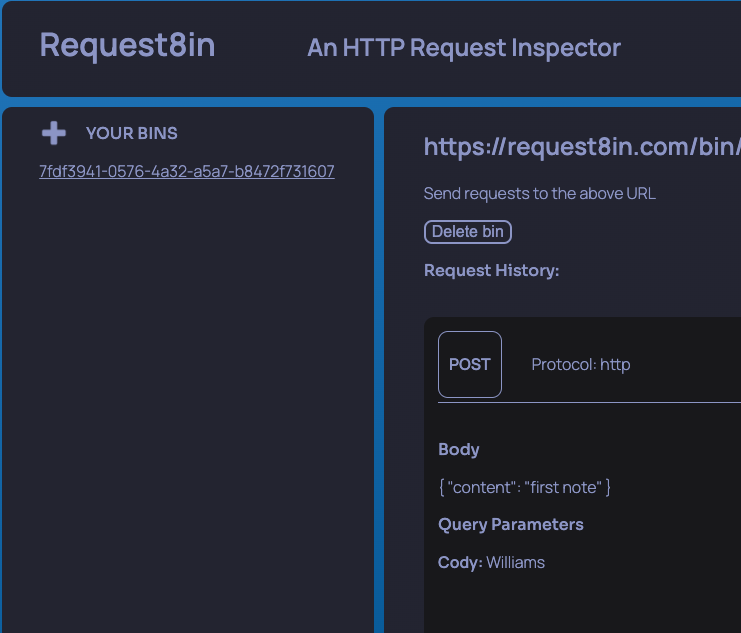The width and height of the screenshot is (741, 633).
Task: Open bin 7fdf3941-0576-4a32-a5a7-b8472f731607
Action: point(187,171)
